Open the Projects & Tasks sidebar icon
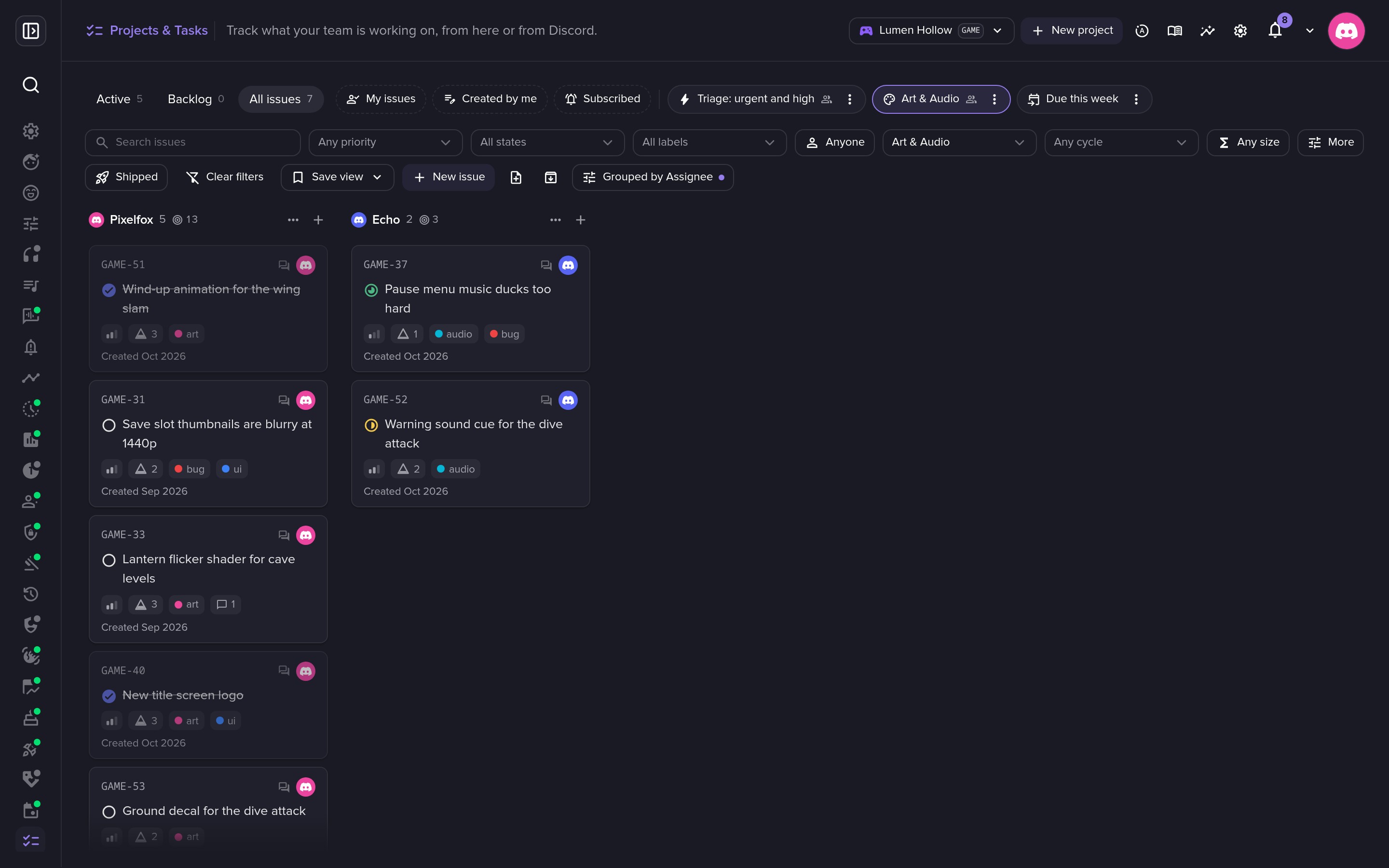 [30, 841]
